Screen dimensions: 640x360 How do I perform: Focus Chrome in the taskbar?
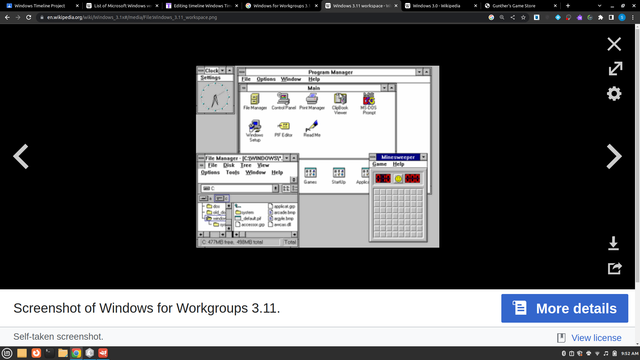click(x=76, y=353)
